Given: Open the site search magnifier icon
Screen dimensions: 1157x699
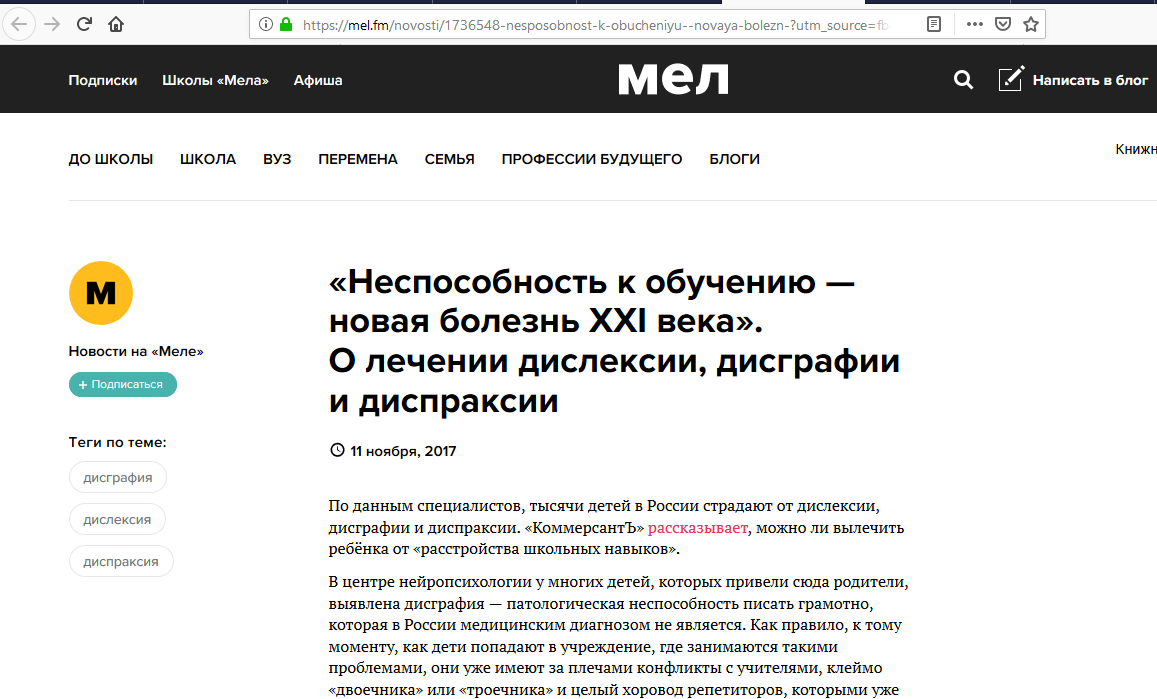Looking at the screenshot, I should pos(963,80).
